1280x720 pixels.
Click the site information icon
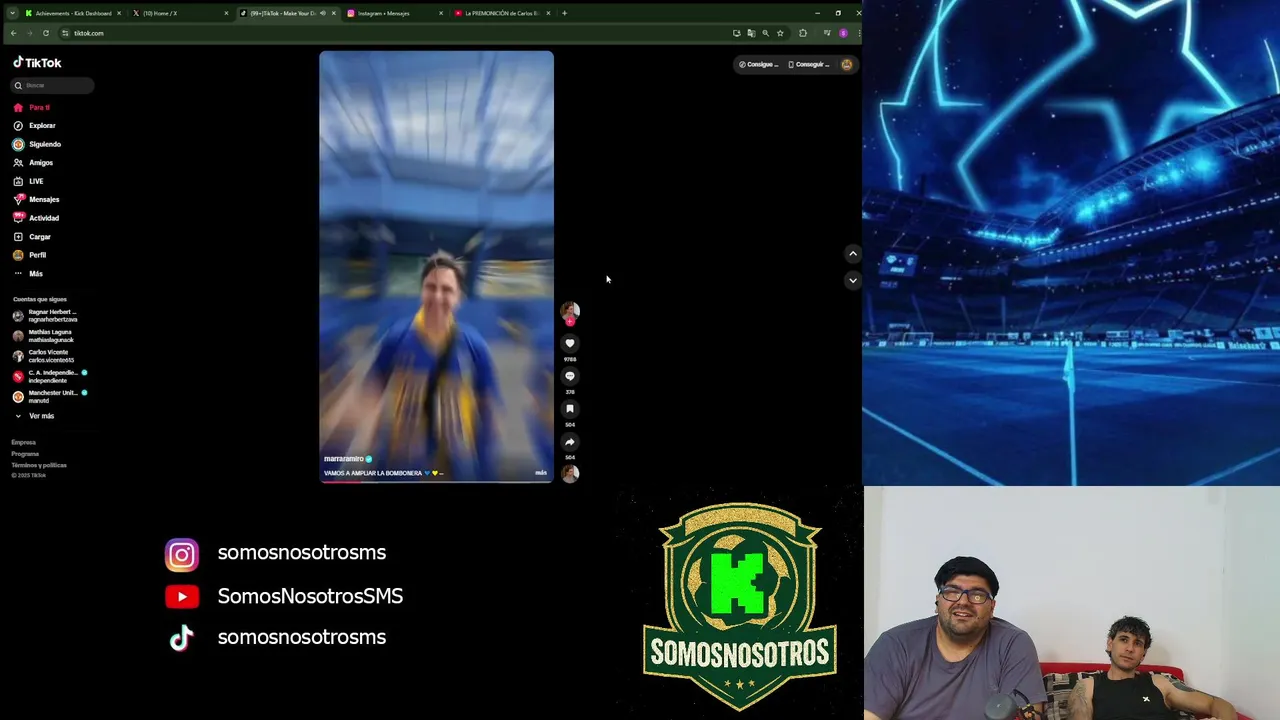click(x=65, y=33)
